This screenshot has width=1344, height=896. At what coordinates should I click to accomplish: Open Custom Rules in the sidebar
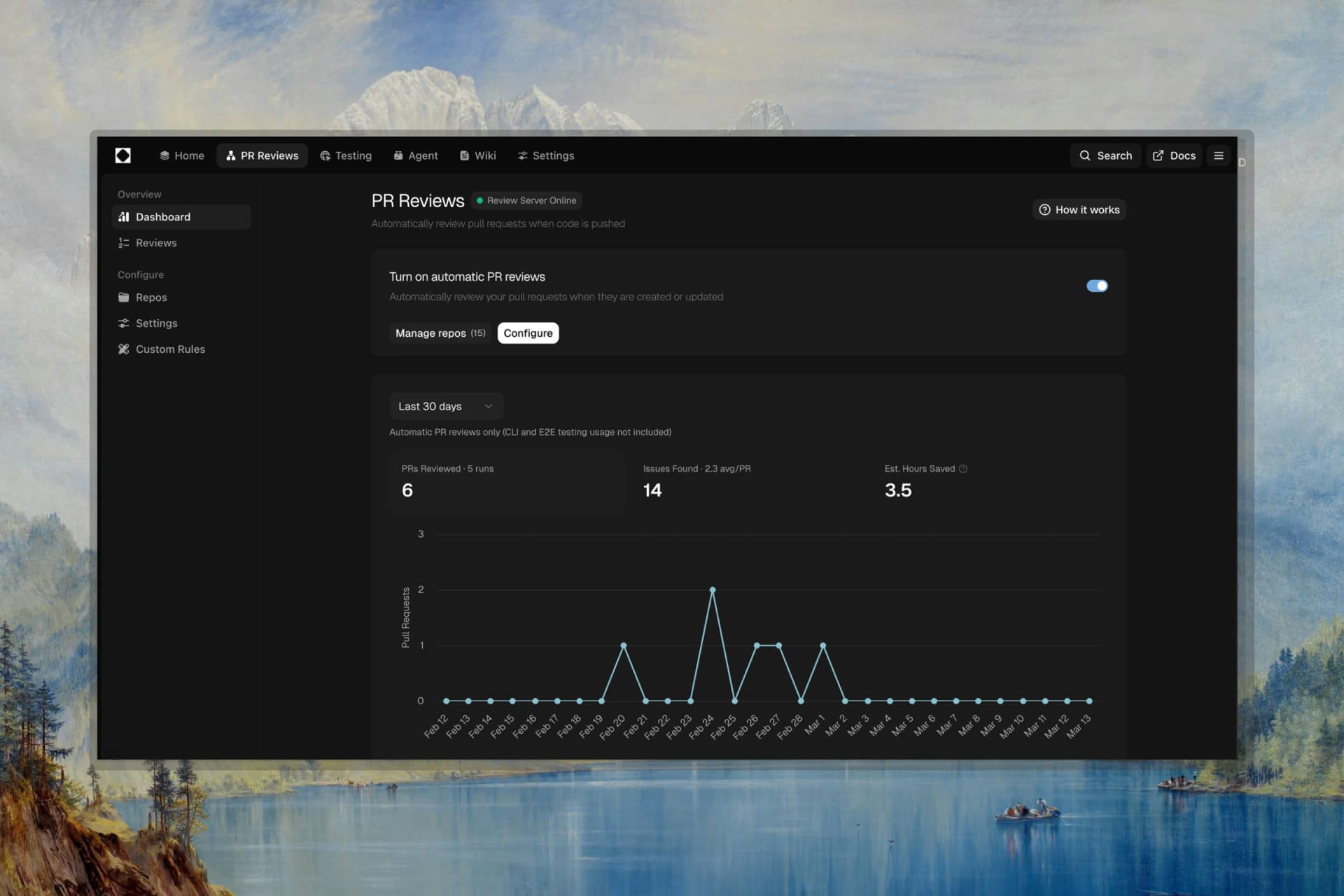(181, 349)
